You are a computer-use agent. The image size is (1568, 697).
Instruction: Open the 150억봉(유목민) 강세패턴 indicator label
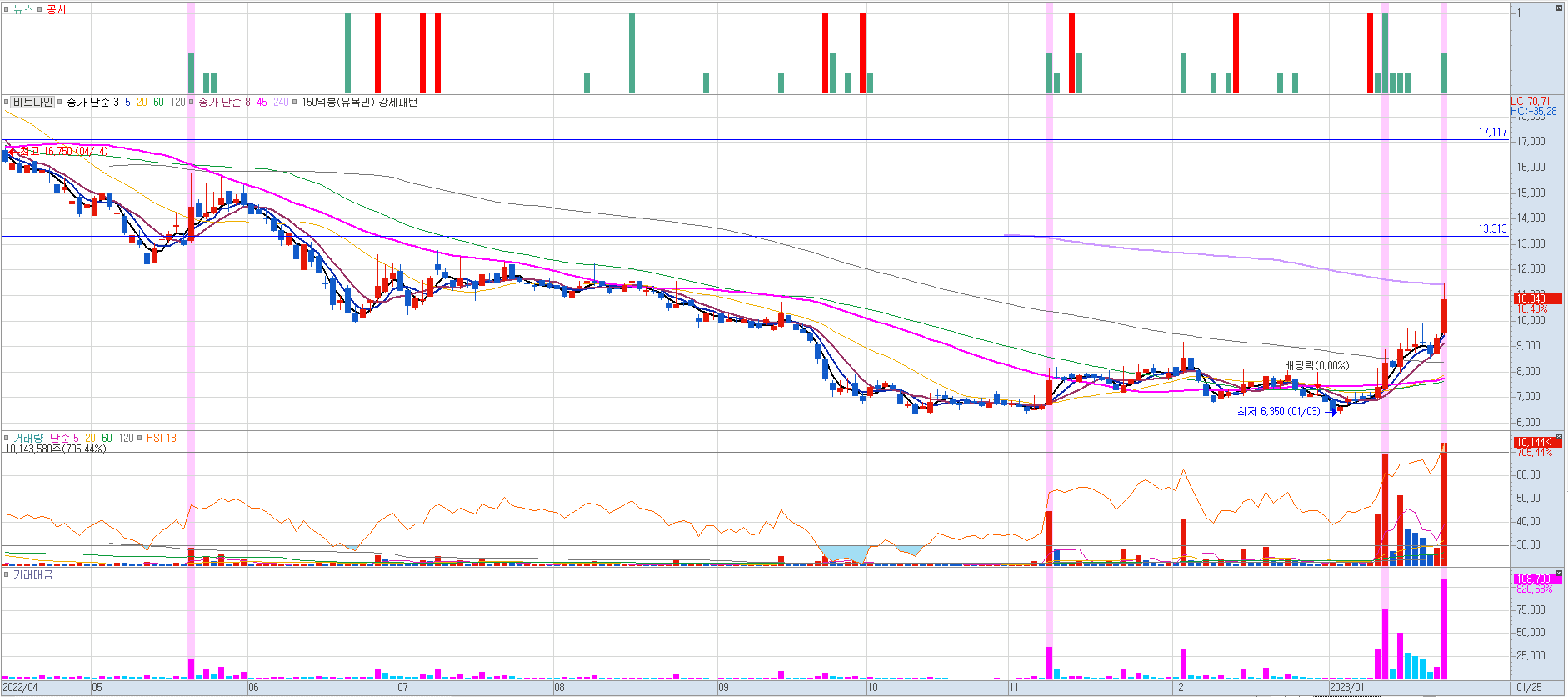click(x=359, y=102)
